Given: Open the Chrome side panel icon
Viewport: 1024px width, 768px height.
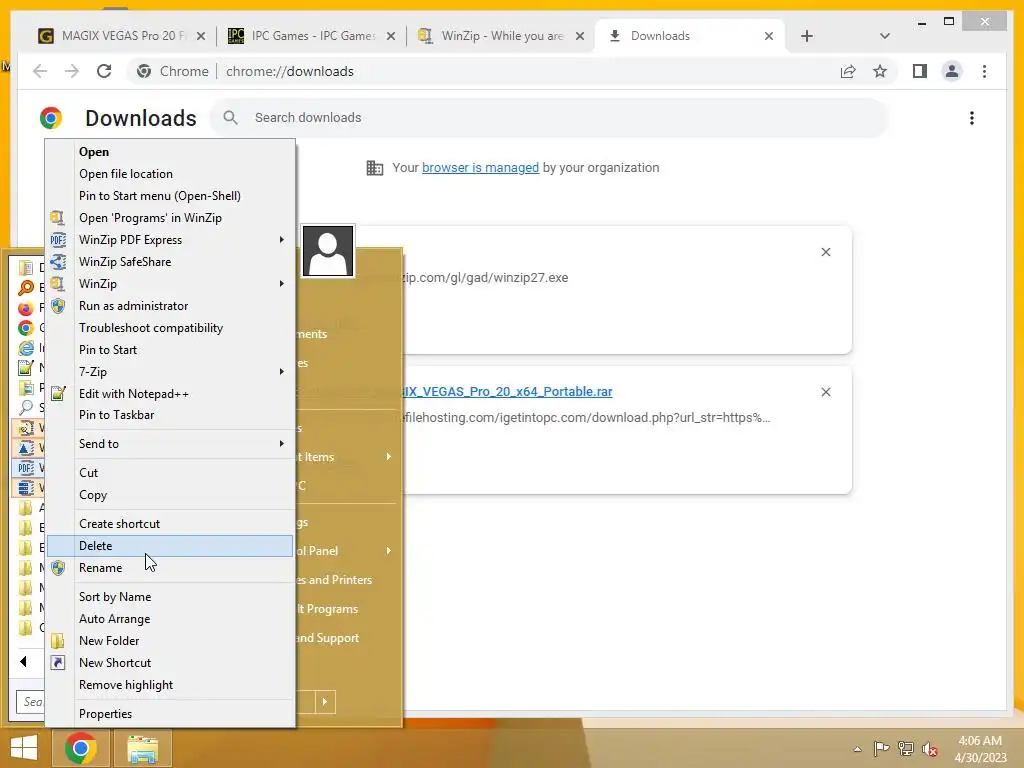Looking at the screenshot, I should click(920, 71).
